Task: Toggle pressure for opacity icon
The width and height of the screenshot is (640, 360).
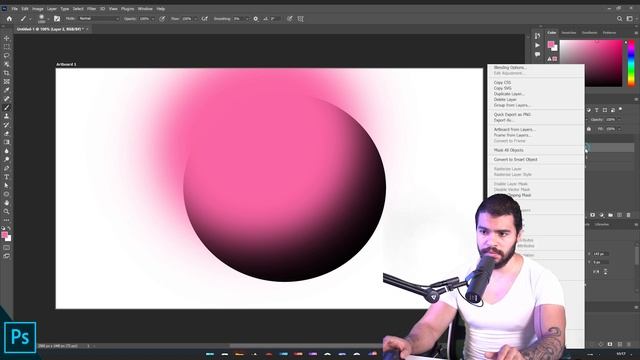Action: tap(162, 19)
